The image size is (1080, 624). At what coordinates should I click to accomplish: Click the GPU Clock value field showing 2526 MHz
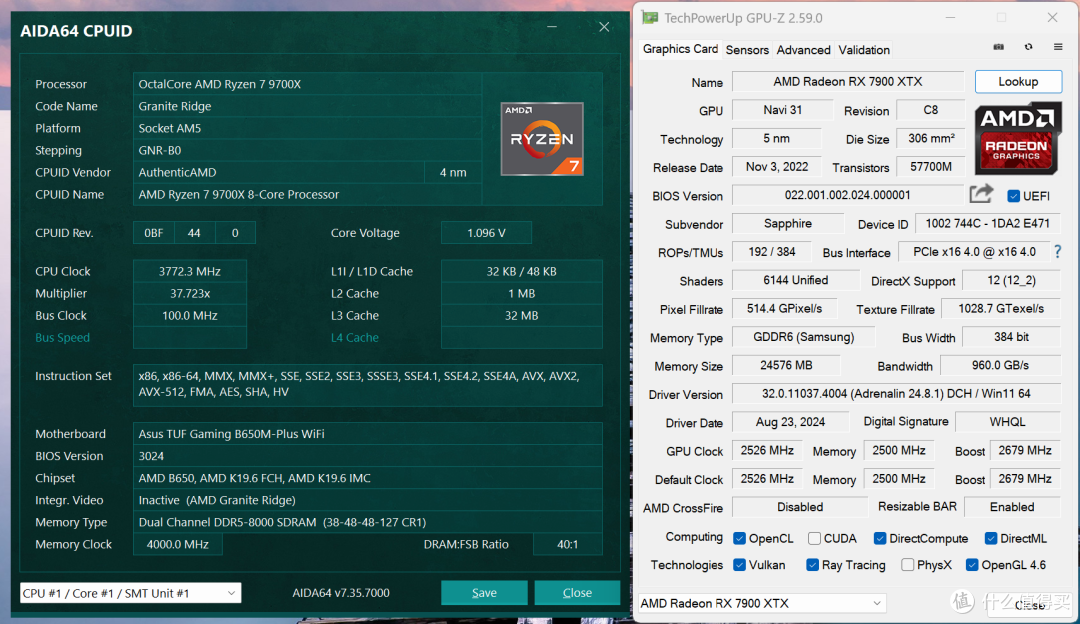click(x=766, y=451)
